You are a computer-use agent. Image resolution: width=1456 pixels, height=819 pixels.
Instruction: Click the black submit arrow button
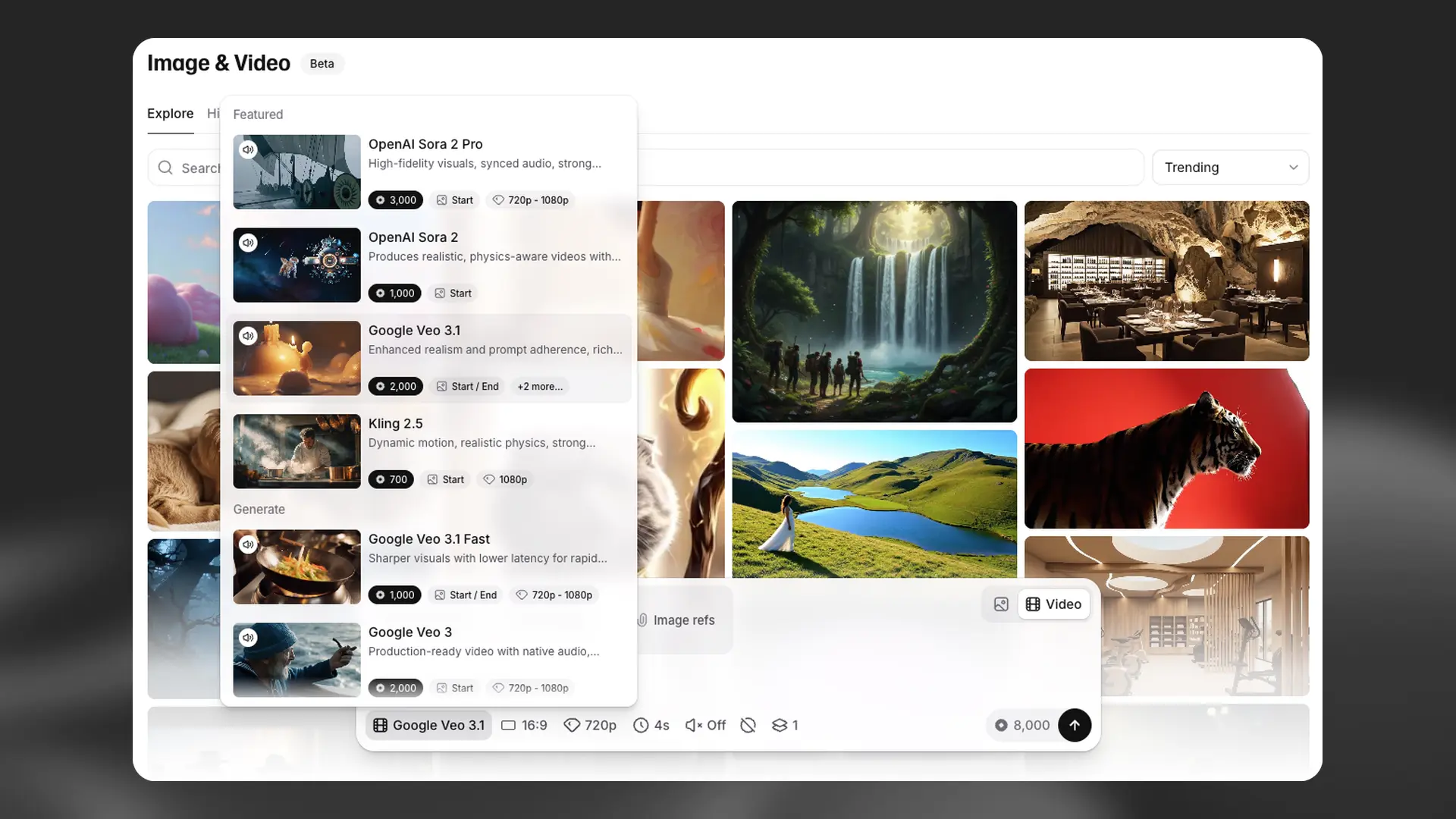[1074, 725]
